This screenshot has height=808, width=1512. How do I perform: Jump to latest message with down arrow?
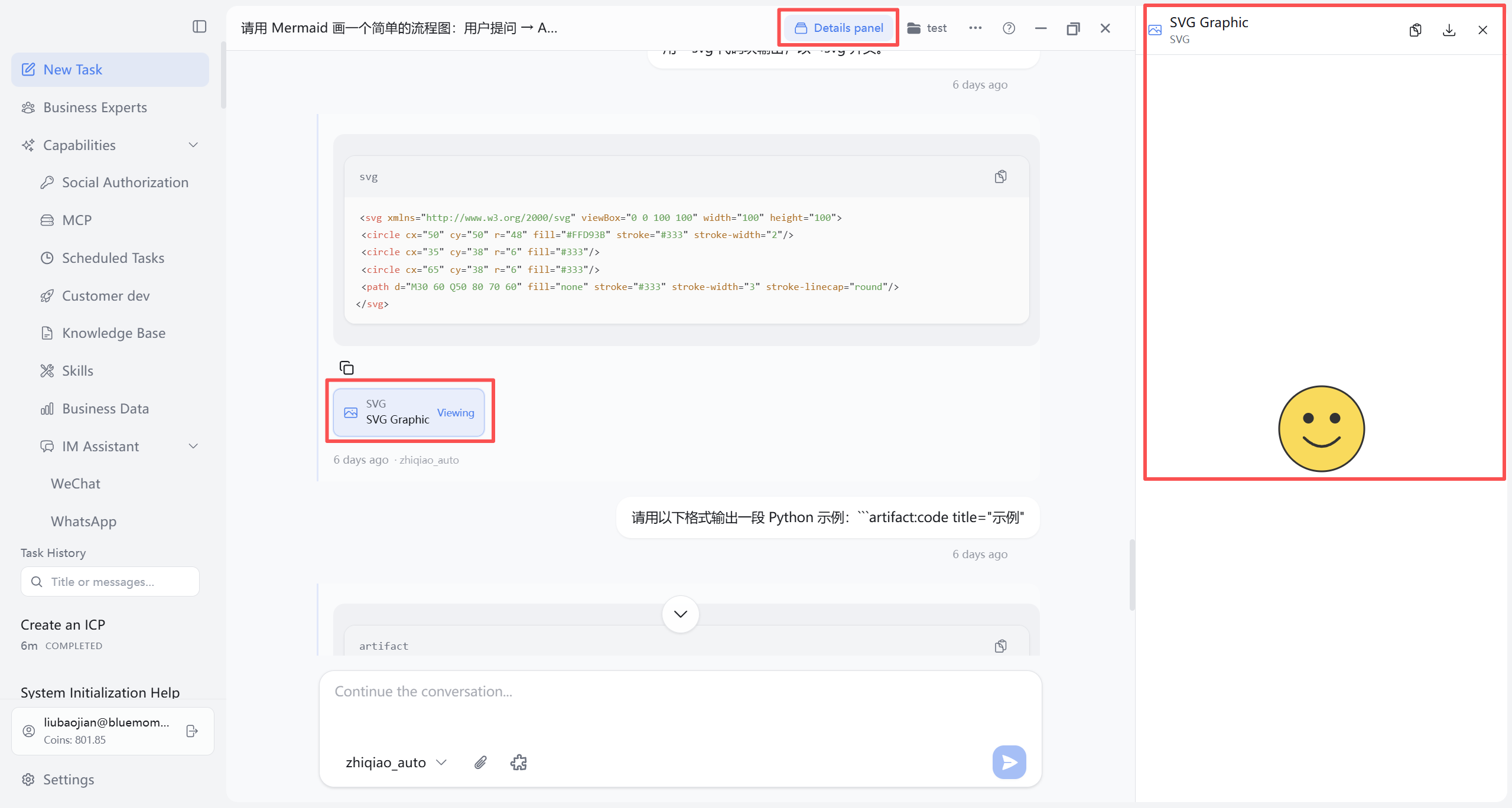pos(681,614)
